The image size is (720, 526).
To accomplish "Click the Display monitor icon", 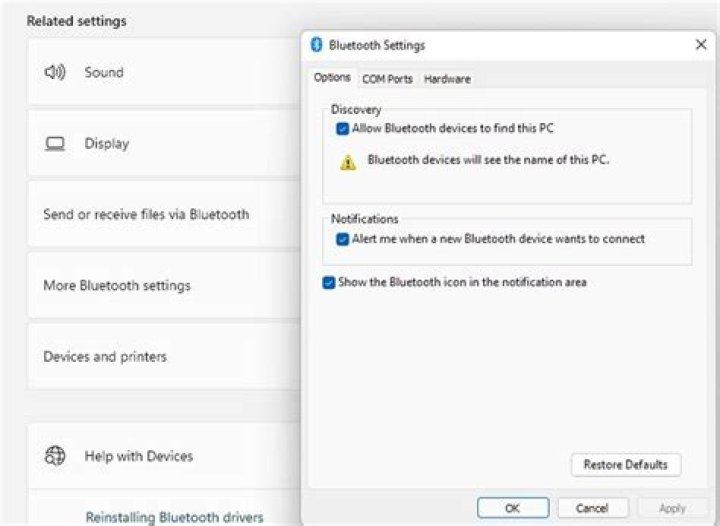I will pyautogui.click(x=55, y=143).
